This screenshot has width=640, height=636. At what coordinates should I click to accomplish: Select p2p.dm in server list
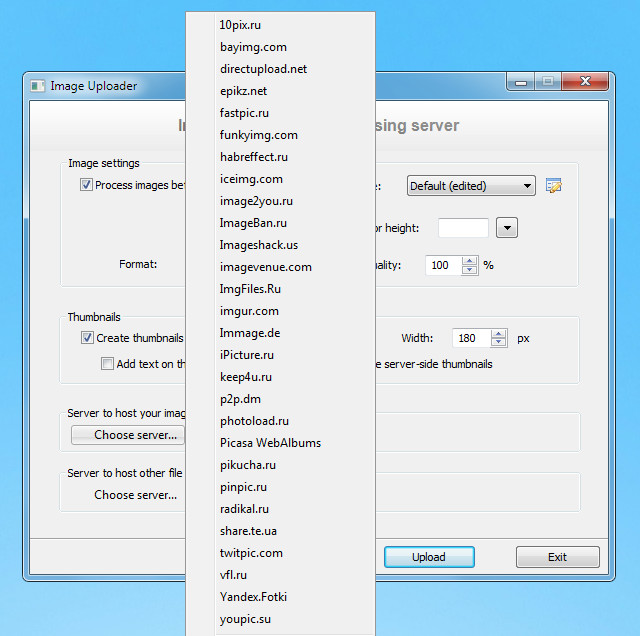(280, 400)
